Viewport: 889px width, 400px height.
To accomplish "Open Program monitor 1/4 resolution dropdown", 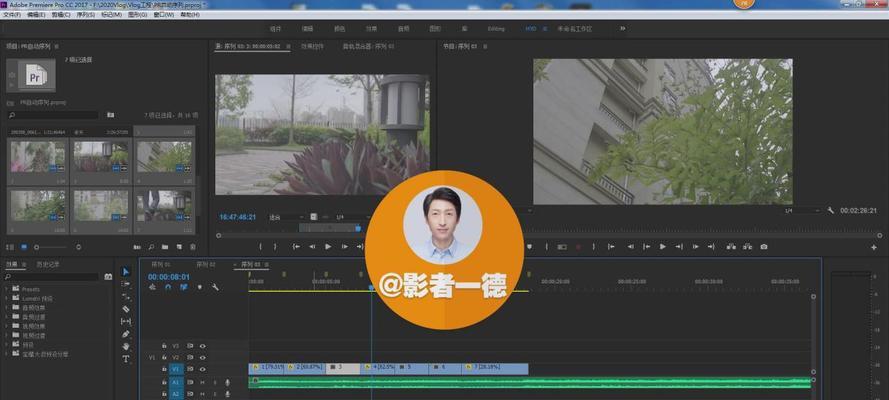I will 802,210.
